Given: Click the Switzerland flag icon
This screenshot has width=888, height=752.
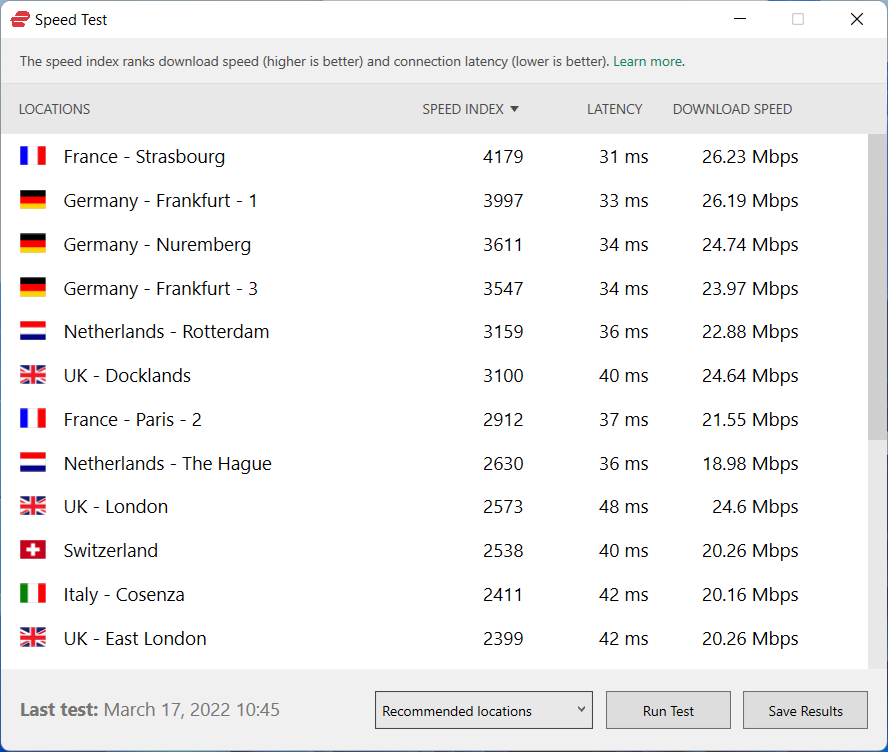Looking at the screenshot, I should pos(33,550).
